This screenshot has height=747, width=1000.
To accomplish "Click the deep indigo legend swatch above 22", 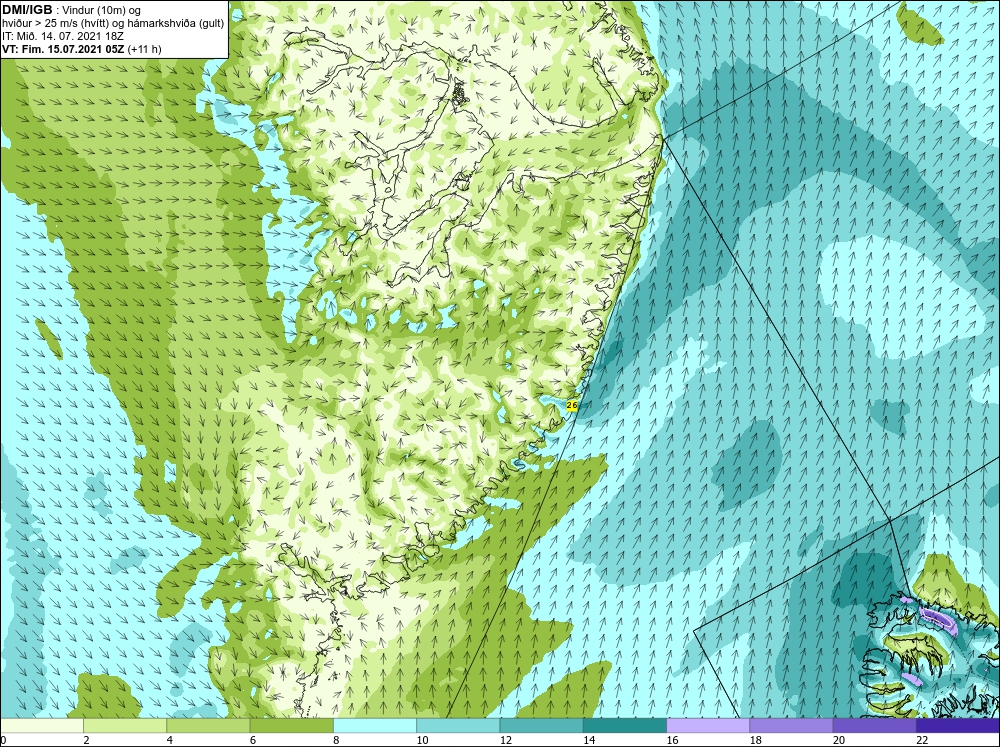I will click(x=958, y=726).
